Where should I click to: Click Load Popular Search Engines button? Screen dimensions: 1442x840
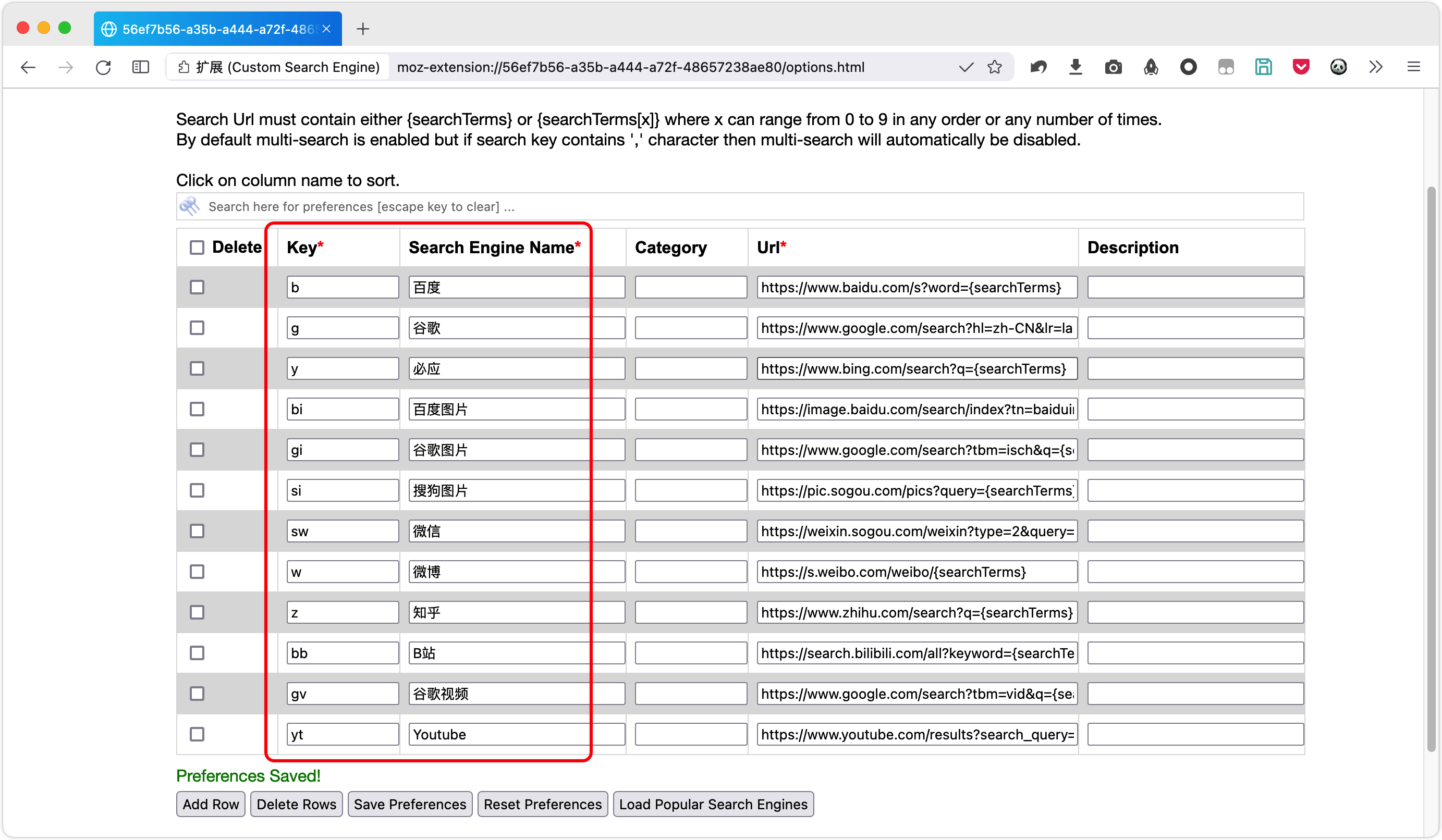[713, 805]
